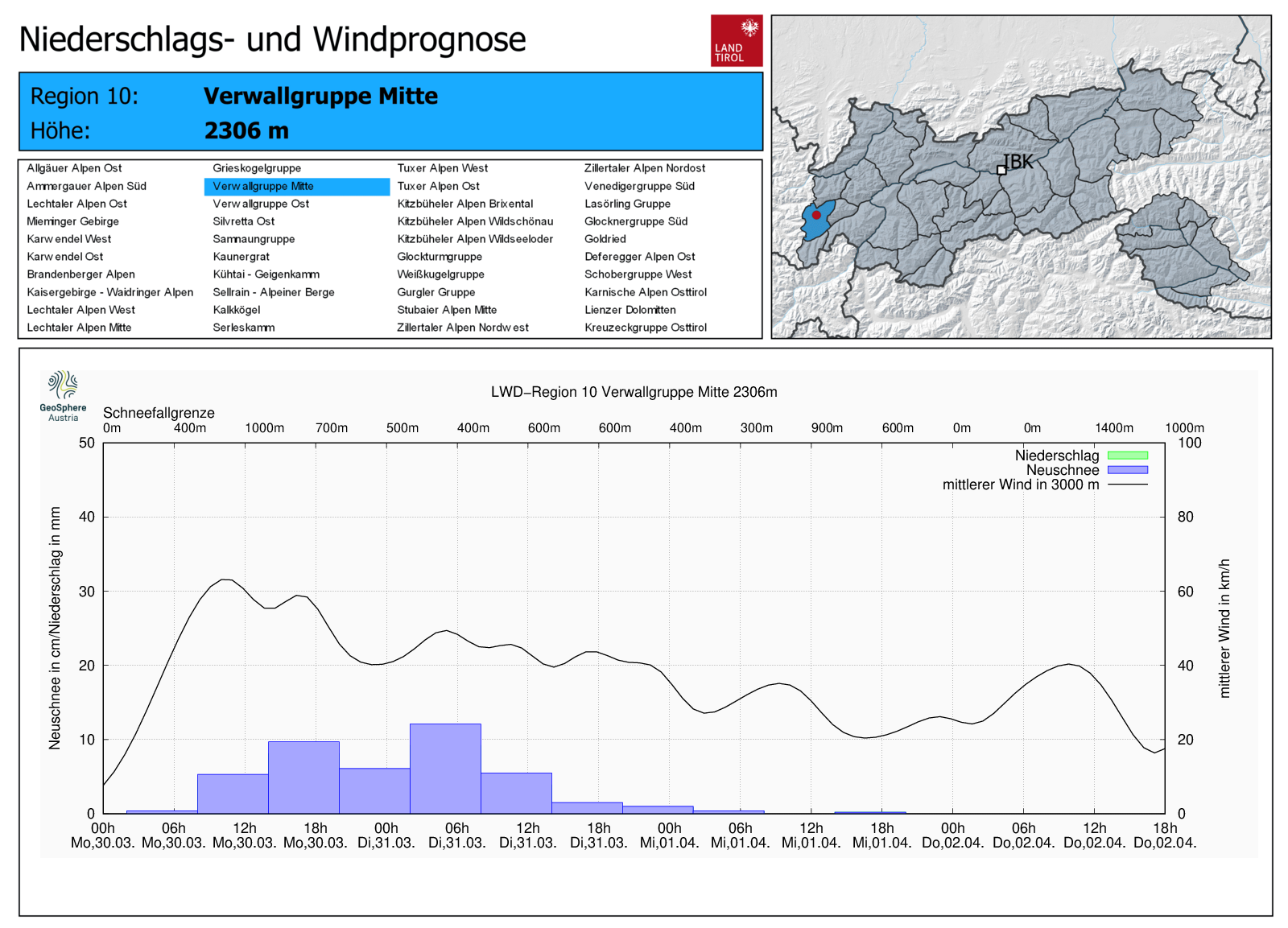1288x928 pixels.
Task: Go to Zillertaler Alpen Nordost forecast
Action: tap(644, 168)
